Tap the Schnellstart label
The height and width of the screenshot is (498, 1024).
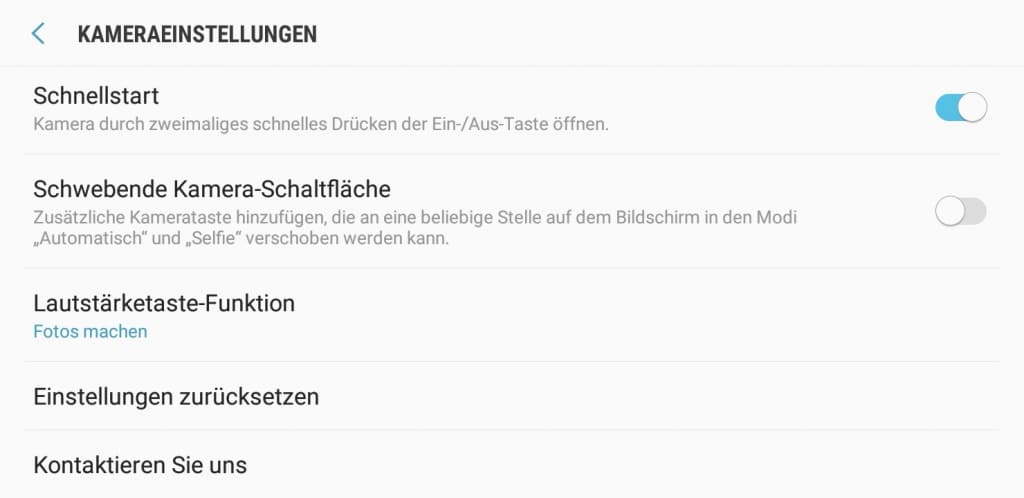pos(96,96)
